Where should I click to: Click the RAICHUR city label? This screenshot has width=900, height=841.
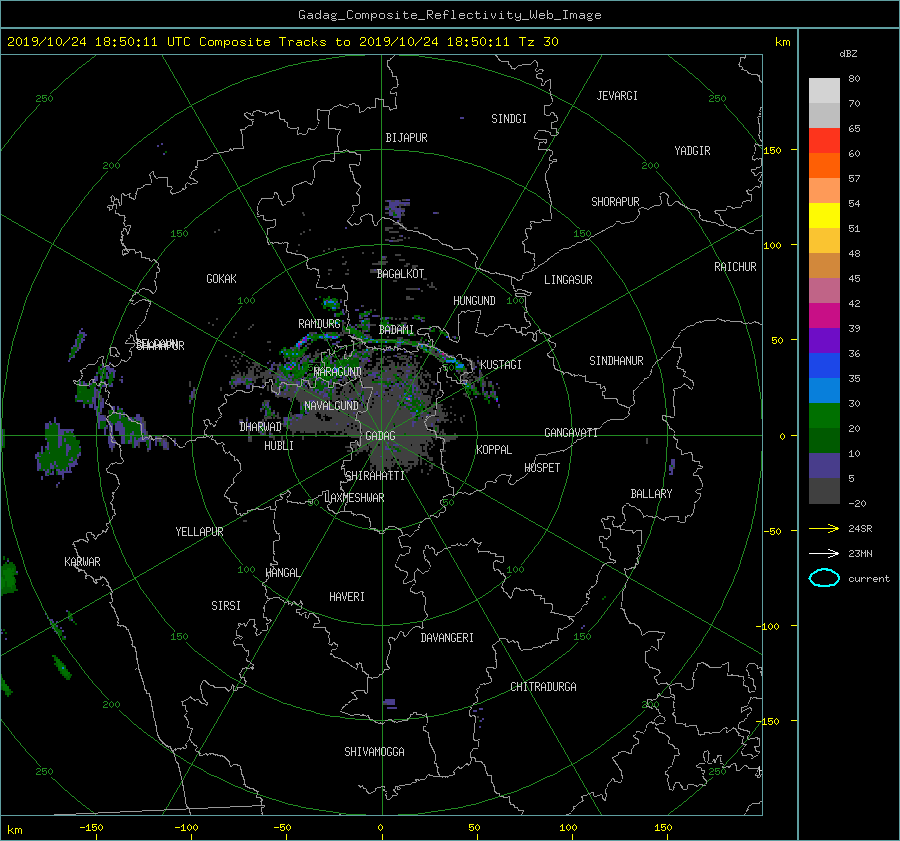click(x=735, y=267)
